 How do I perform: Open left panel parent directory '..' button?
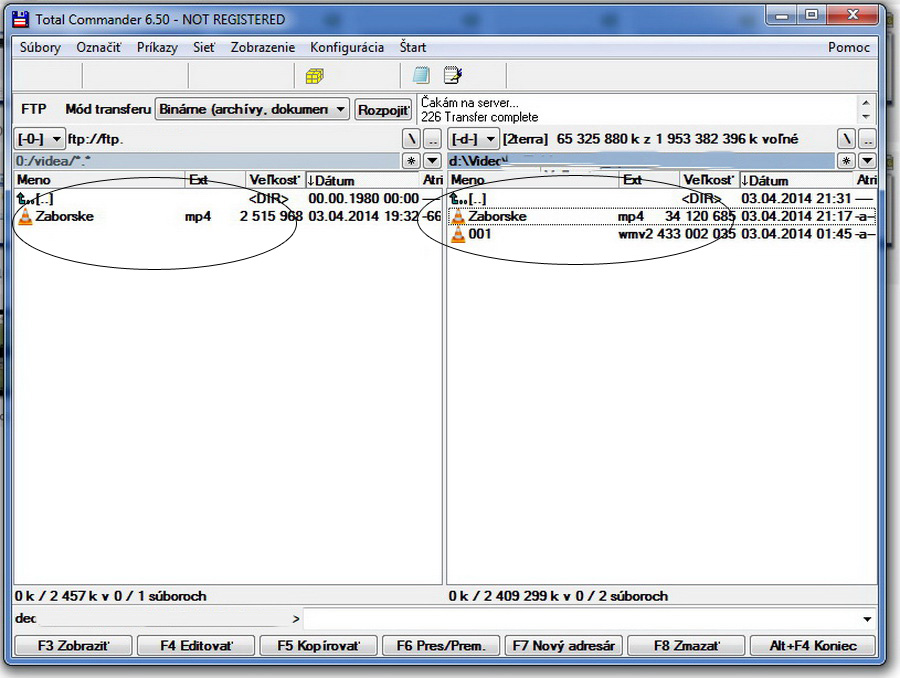432,139
